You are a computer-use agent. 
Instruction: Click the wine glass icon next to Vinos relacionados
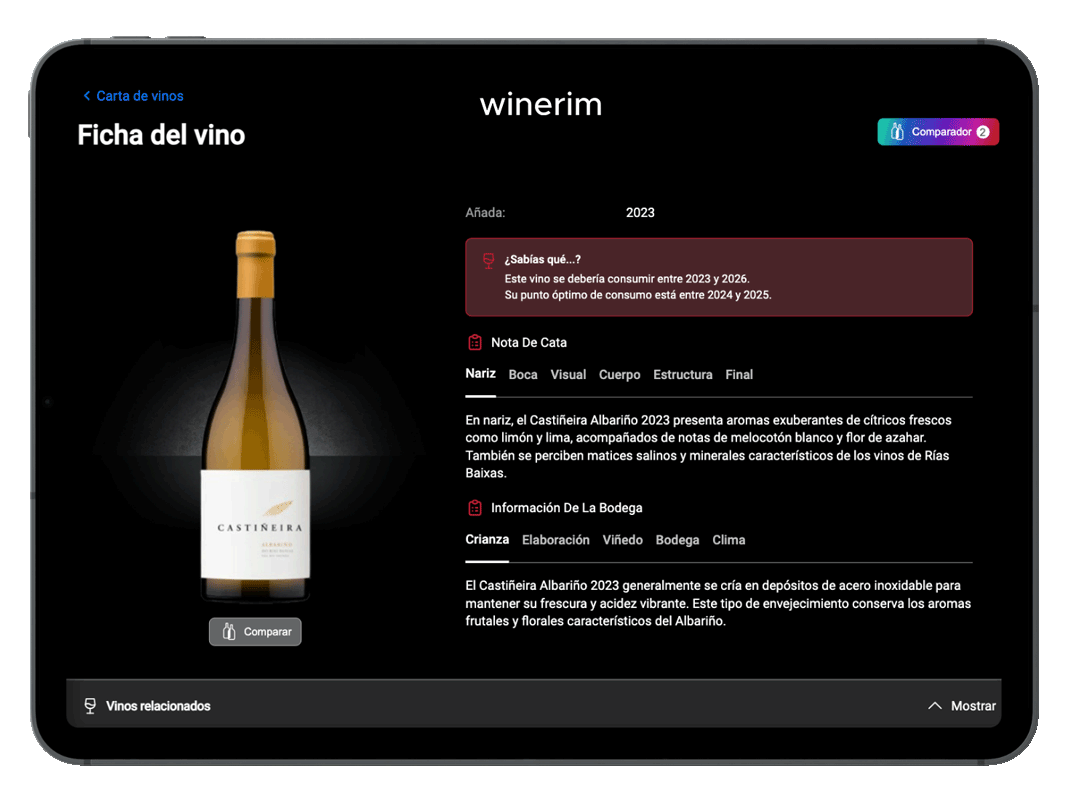click(x=90, y=705)
